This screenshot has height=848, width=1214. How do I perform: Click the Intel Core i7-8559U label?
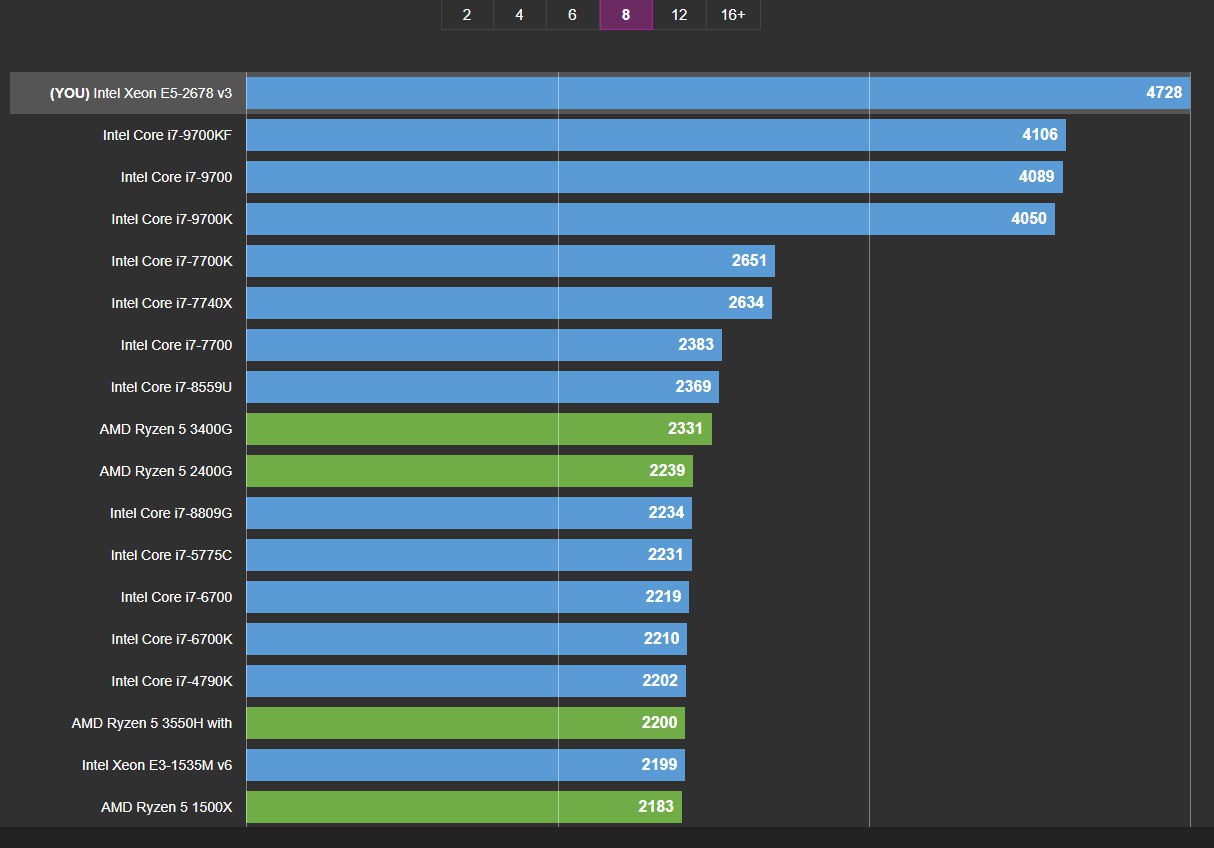172,387
